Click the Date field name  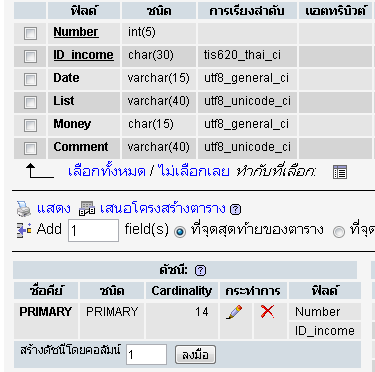pyautogui.click(x=66, y=78)
